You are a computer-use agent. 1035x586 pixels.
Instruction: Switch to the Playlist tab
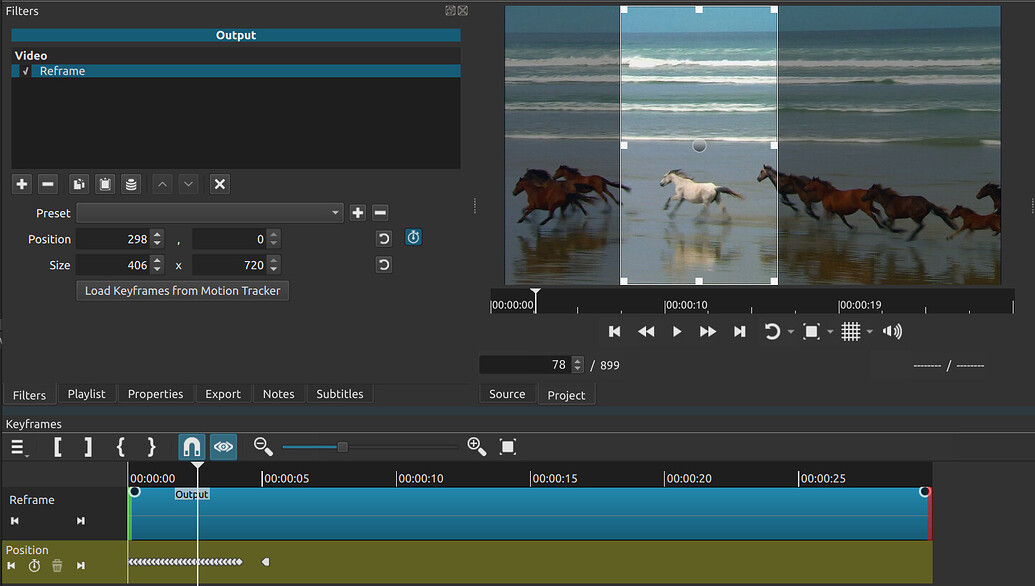click(86, 394)
